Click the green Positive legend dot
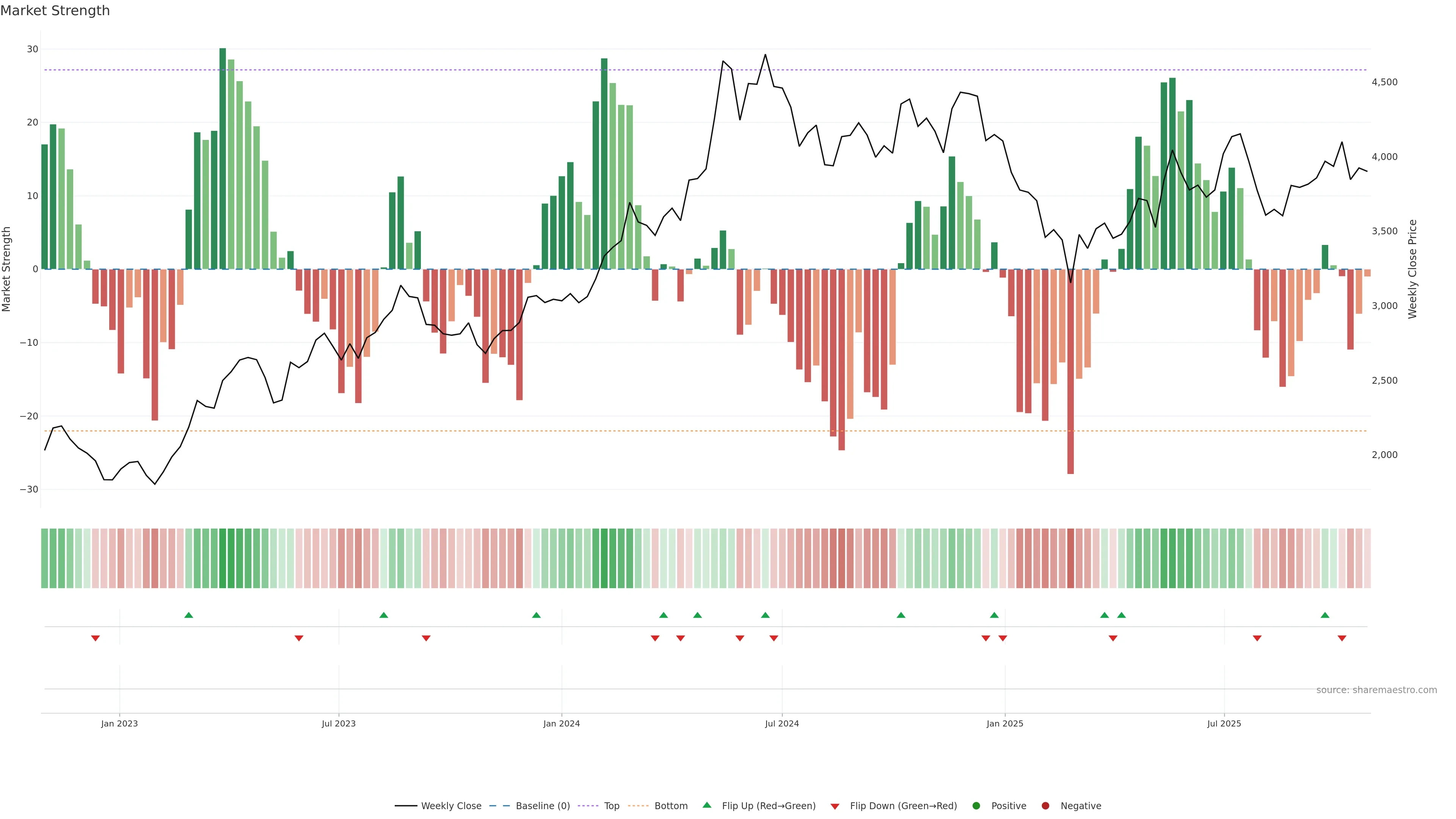The width and height of the screenshot is (1456, 819). coord(976,806)
